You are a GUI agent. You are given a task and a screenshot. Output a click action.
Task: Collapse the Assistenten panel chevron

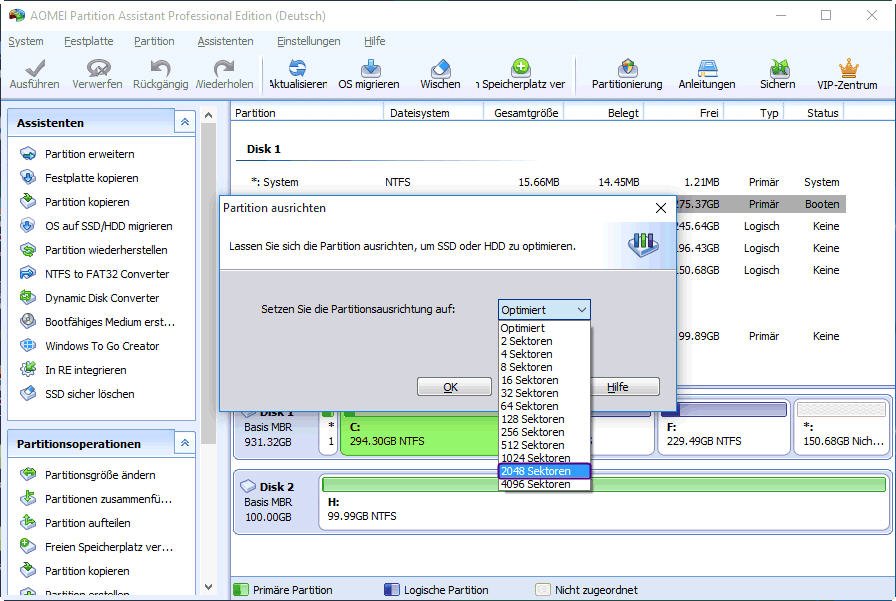[185, 122]
